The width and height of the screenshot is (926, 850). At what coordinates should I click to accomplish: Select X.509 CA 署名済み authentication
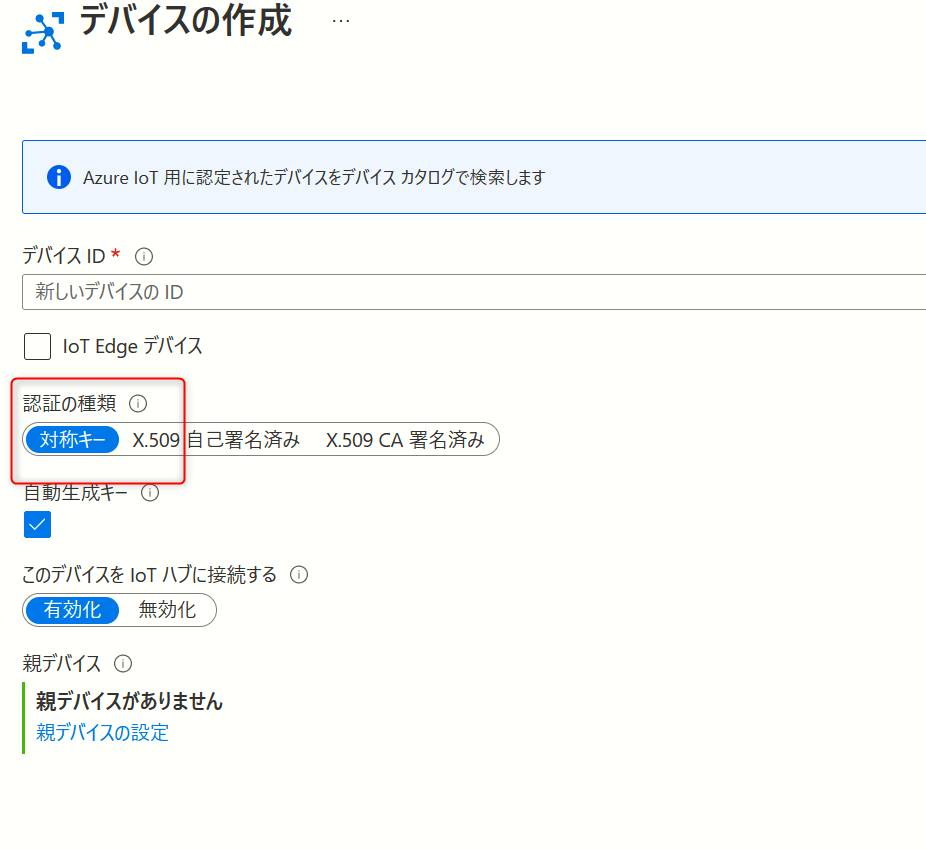[405, 439]
